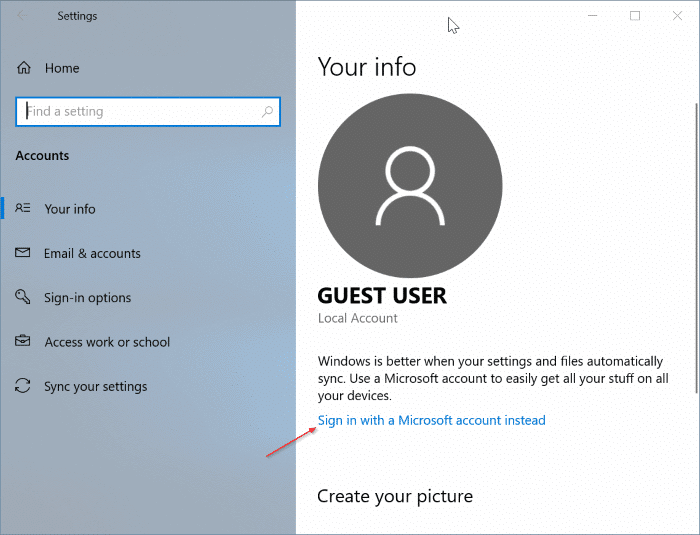Click Sign in with a Microsoft account instead
Screen dimensions: 700x535
432,421
